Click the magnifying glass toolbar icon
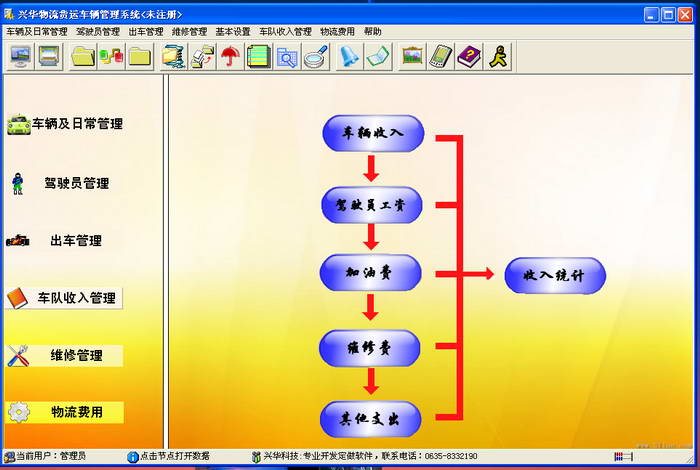Viewport: 700px width, 470px height. (x=316, y=57)
